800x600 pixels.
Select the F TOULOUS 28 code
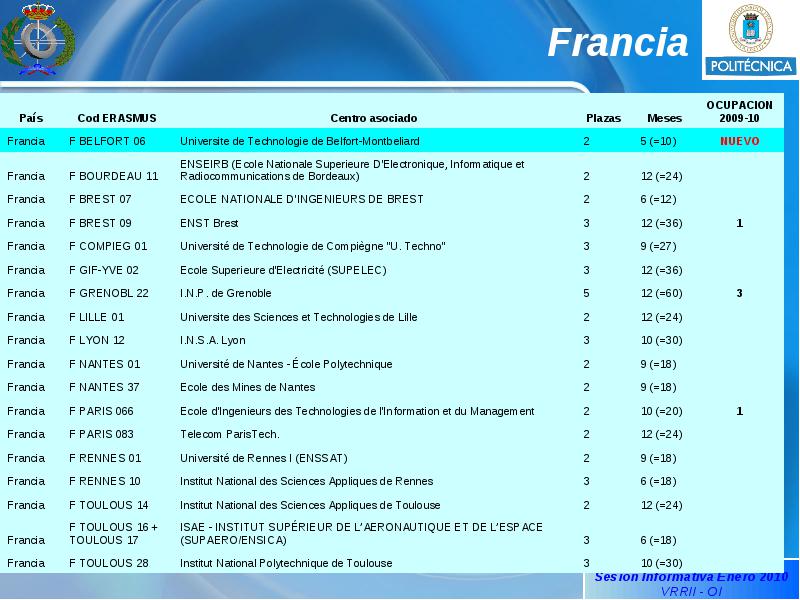click(x=109, y=563)
